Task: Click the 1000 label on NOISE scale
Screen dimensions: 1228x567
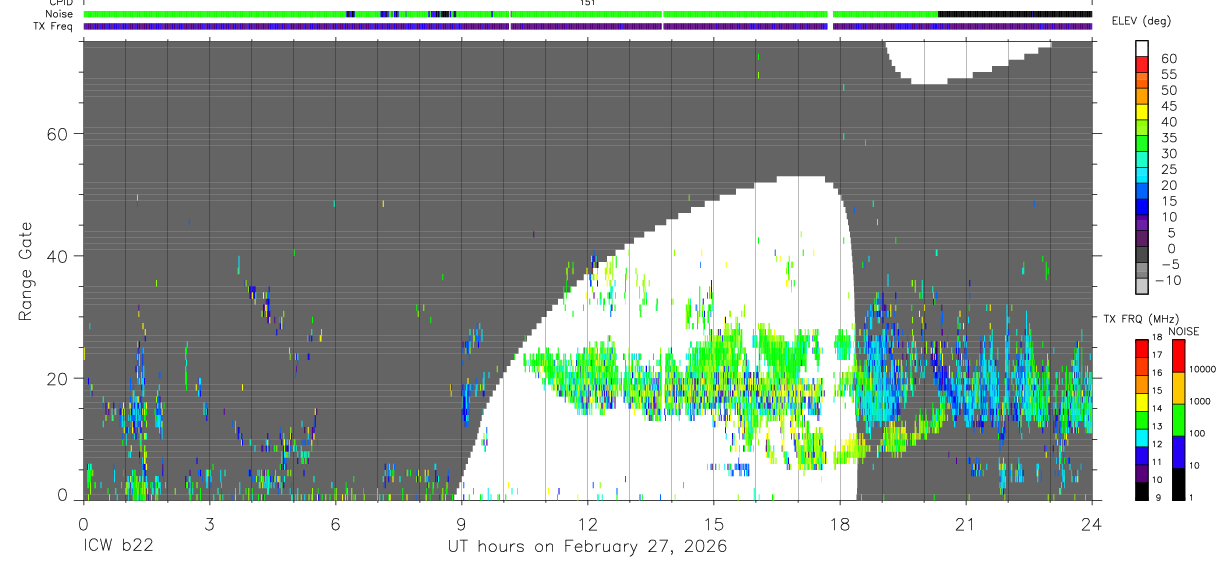Action: (1199, 402)
